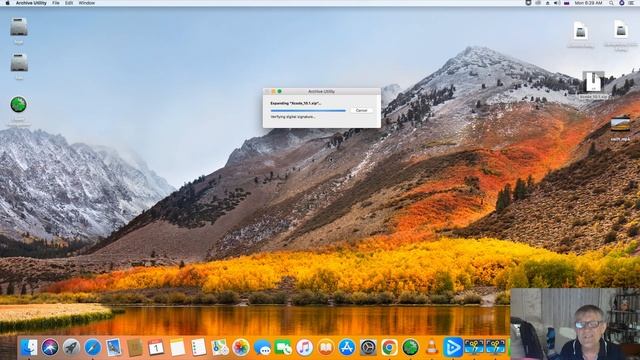The width and height of the screenshot is (640, 360).
Task: Open VLC traffic cone in Dock
Action: pos(431,347)
